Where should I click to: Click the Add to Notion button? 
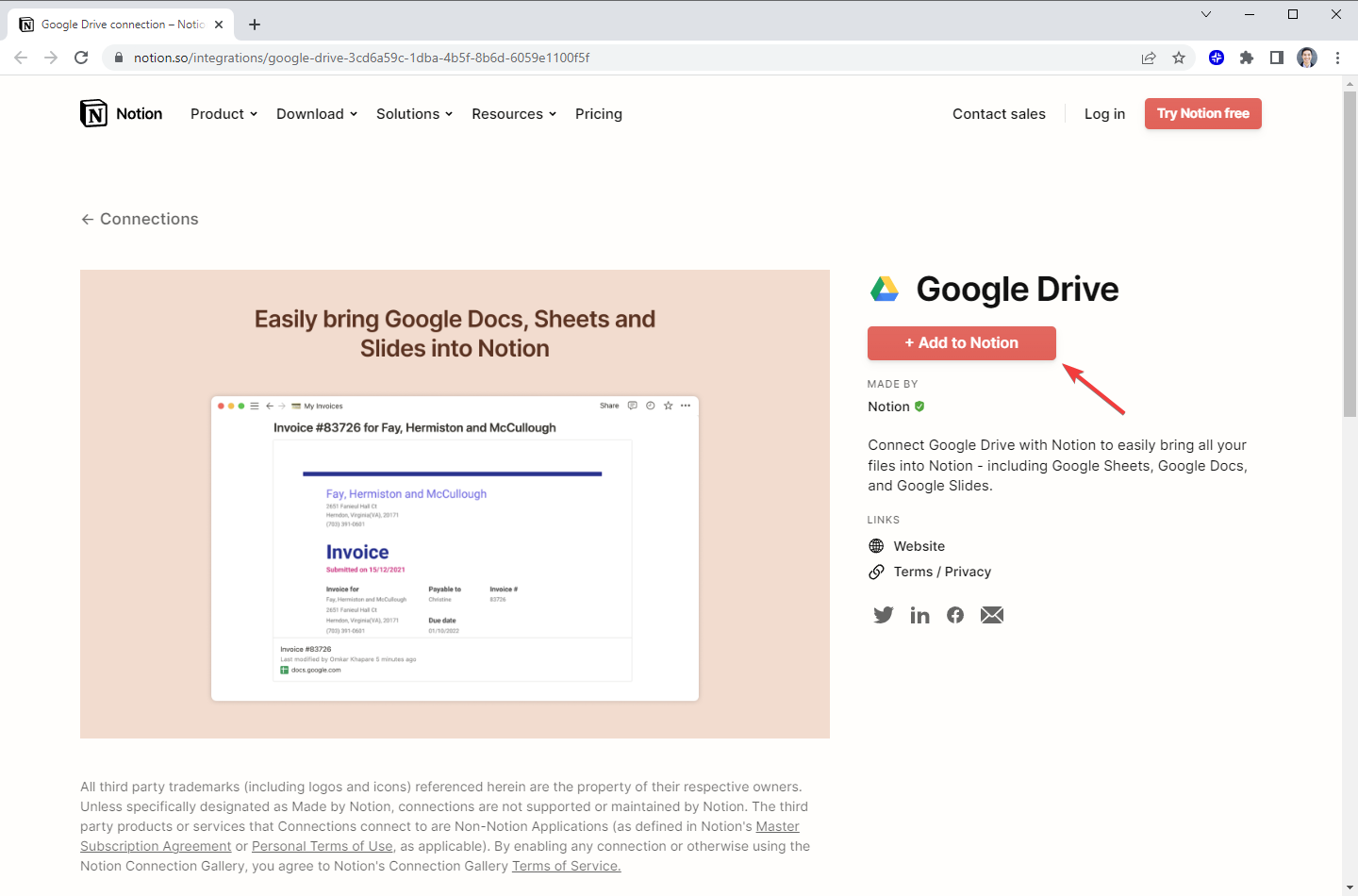(x=961, y=342)
